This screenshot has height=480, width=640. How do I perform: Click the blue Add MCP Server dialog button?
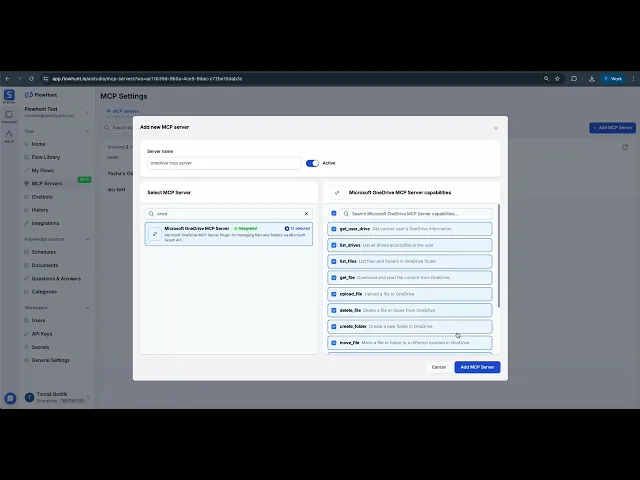477,367
